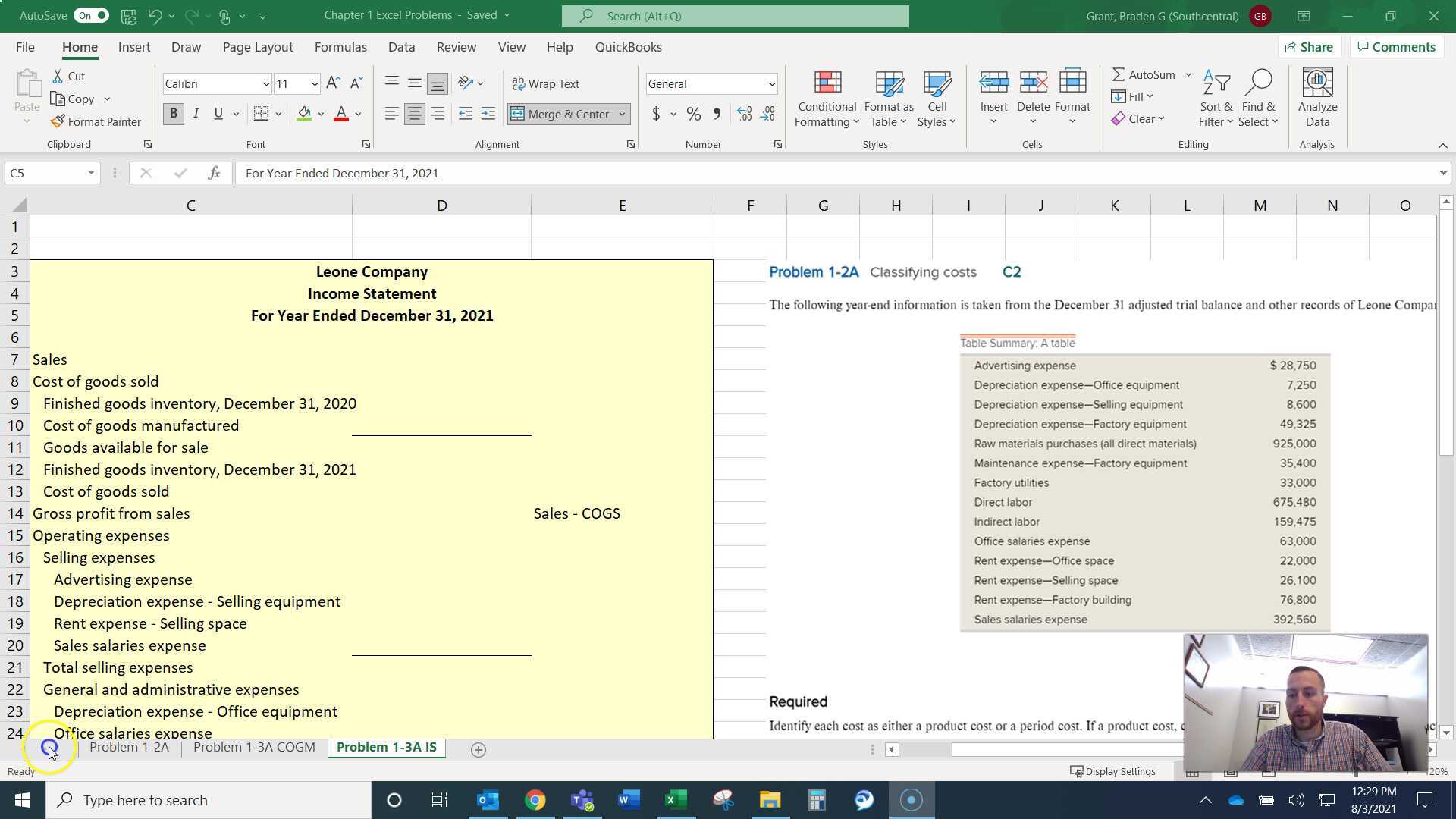Toggle Merge & Center for selected cells
Viewport: 1456px width, 819px height.
(x=561, y=113)
